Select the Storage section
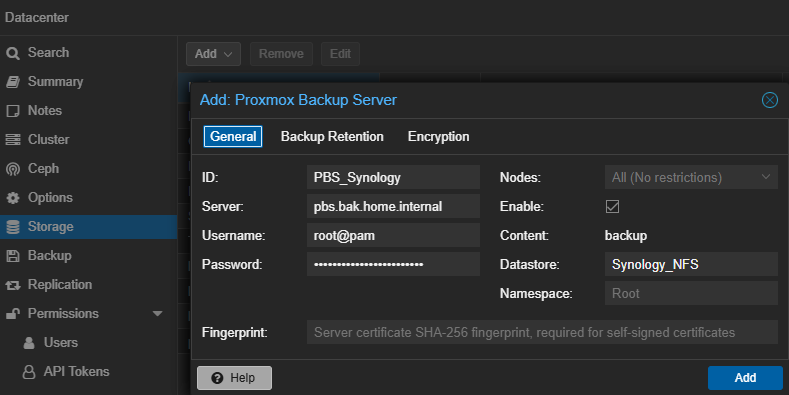This screenshot has width=789, height=395. (x=89, y=227)
